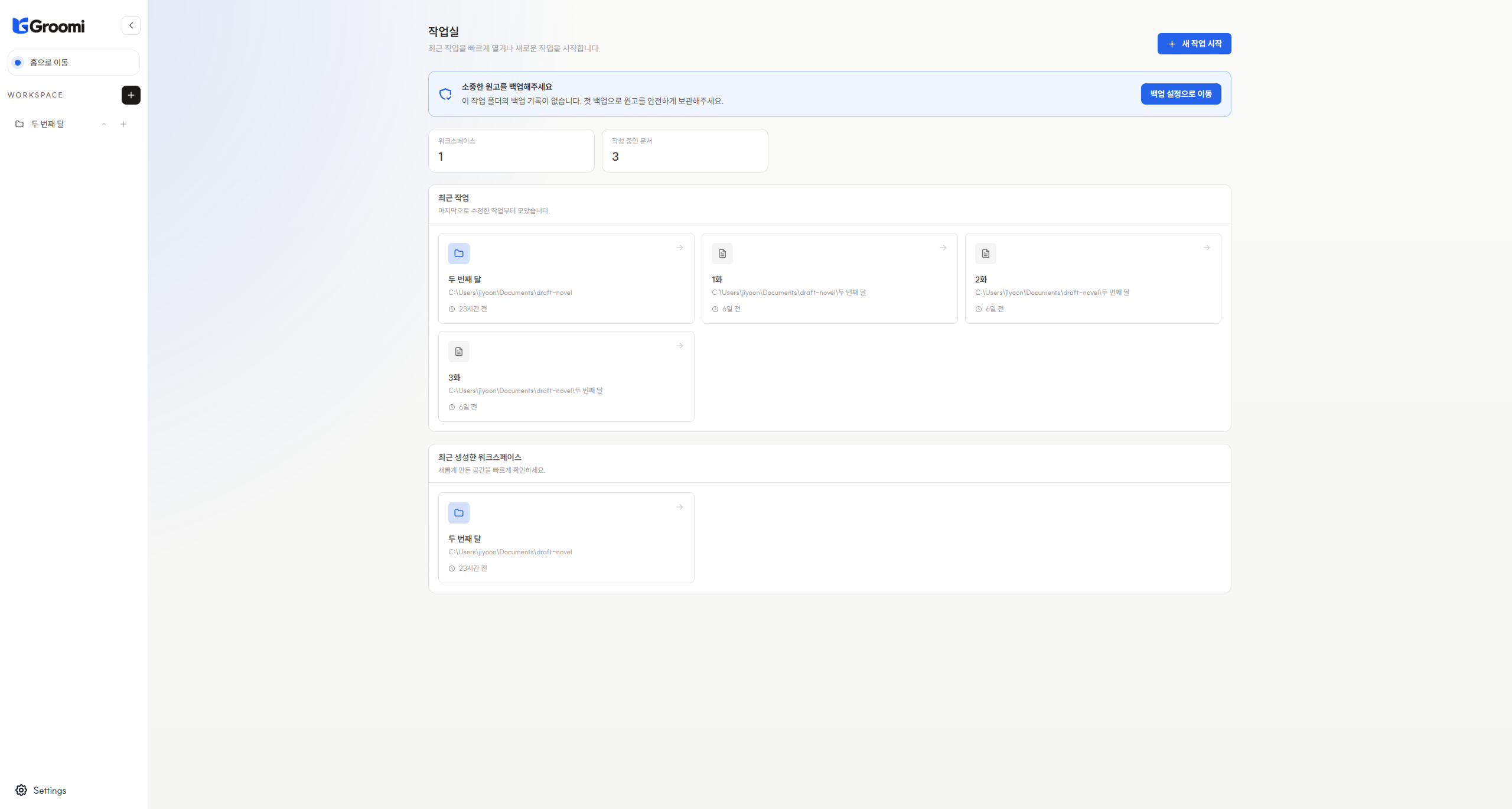Open arrow on the 1화 card

click(943, 248)
